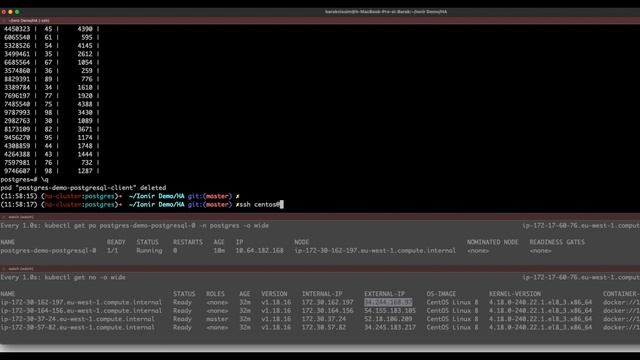Click value 3671 in the query output
Screen dimensions: 640x360
(85, 129)
